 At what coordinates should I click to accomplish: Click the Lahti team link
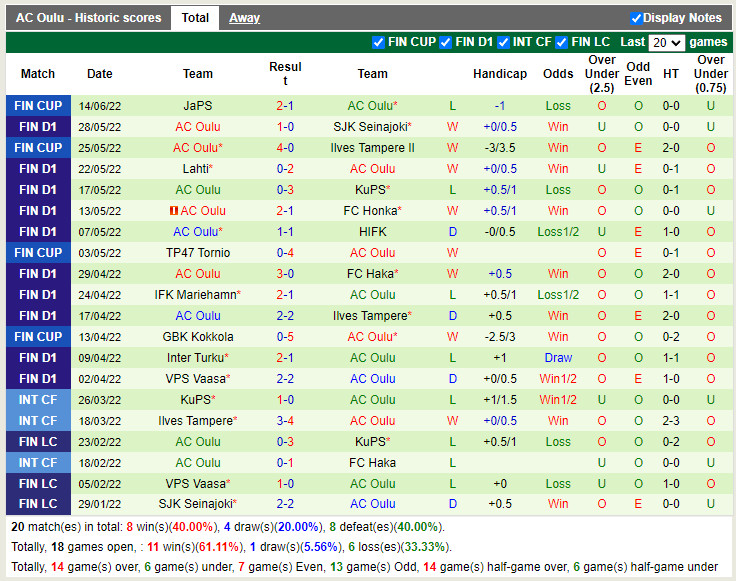(195, 169)
